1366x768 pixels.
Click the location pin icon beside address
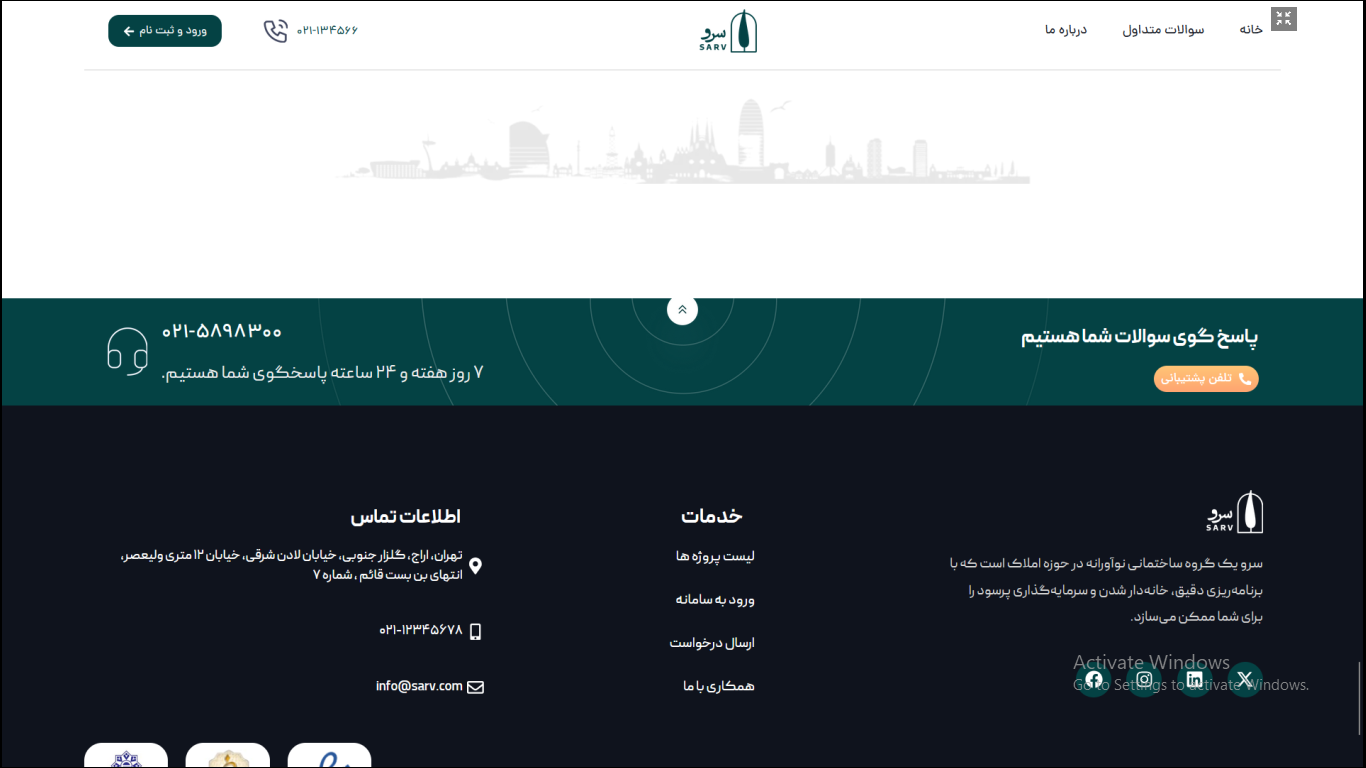pos(475,566)
